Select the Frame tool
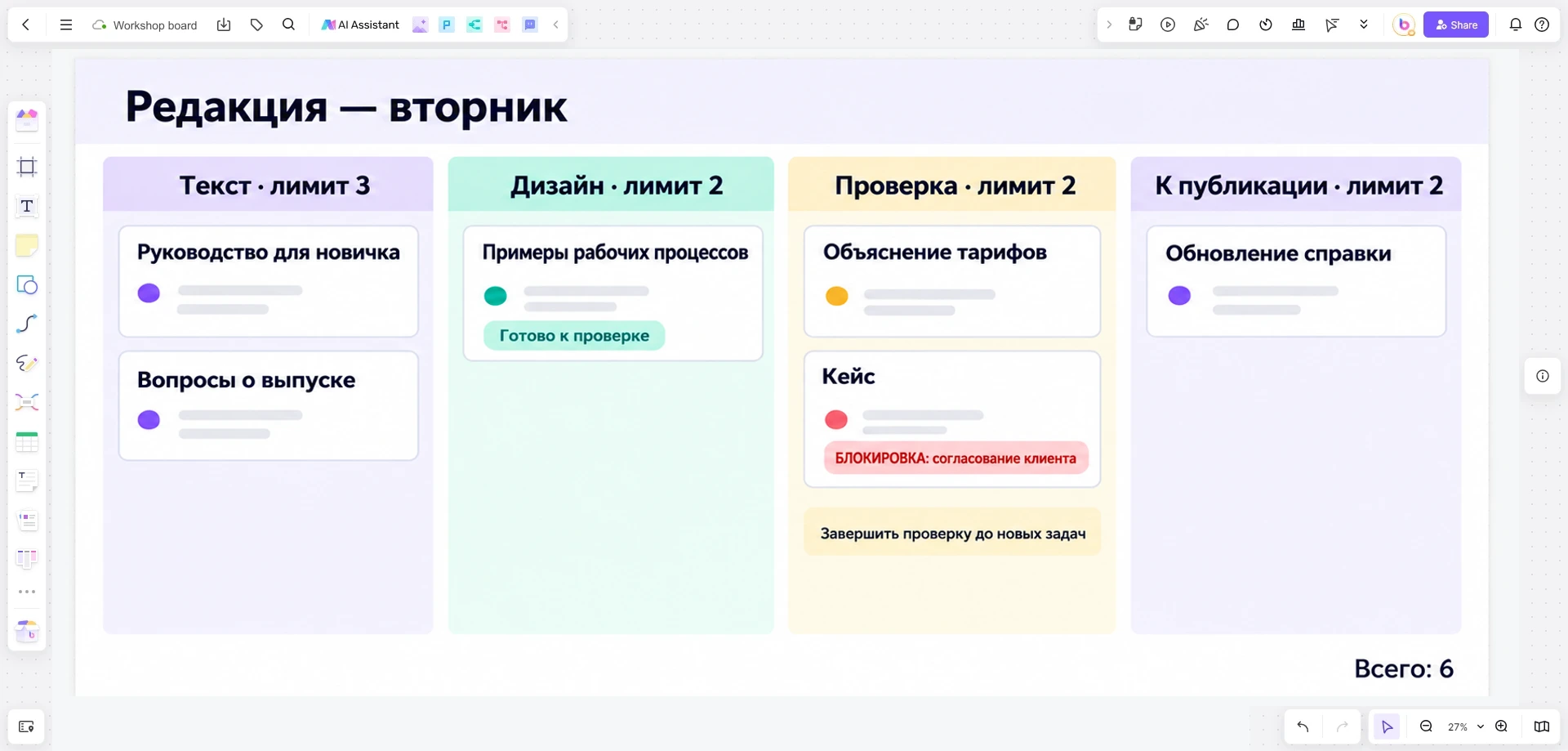This screenshot has width=1568, height=751. (x=27, y=167)
